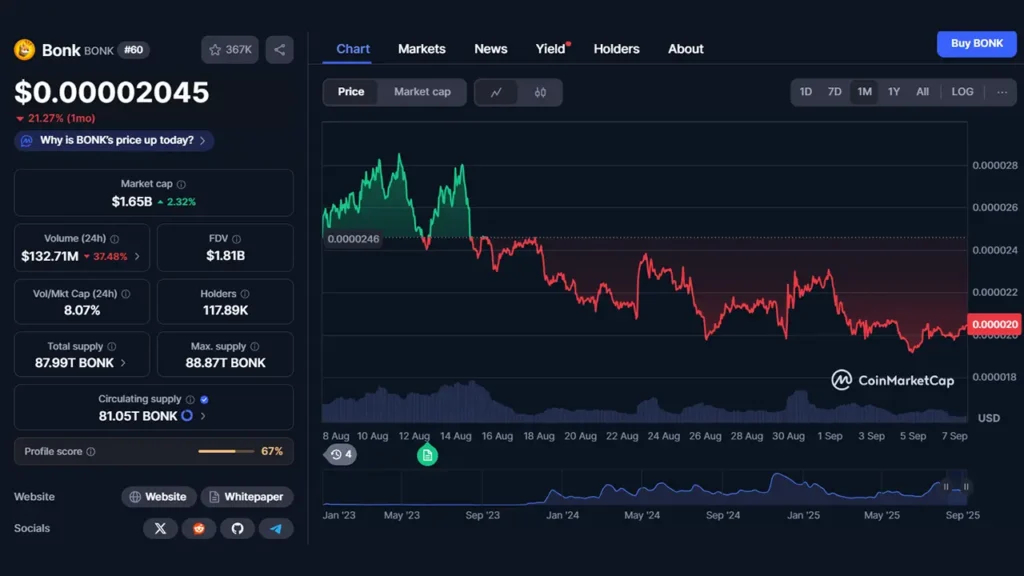Click the Profile score progress bar
Image resolution: width=1024 pixels, height=576 pixels.
(x=226, y=451)
